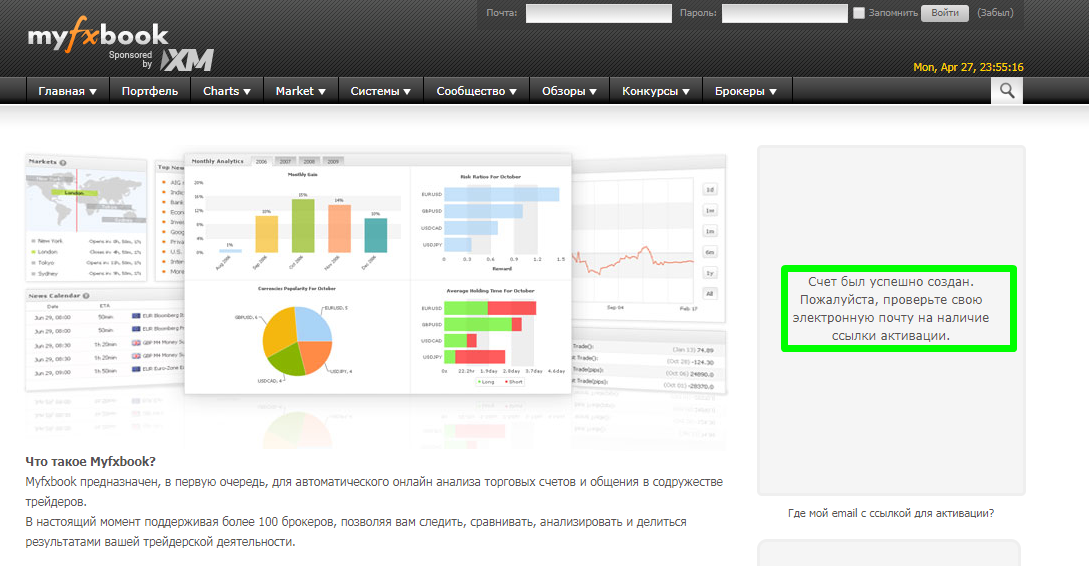Go to the Портфель page

149,91
